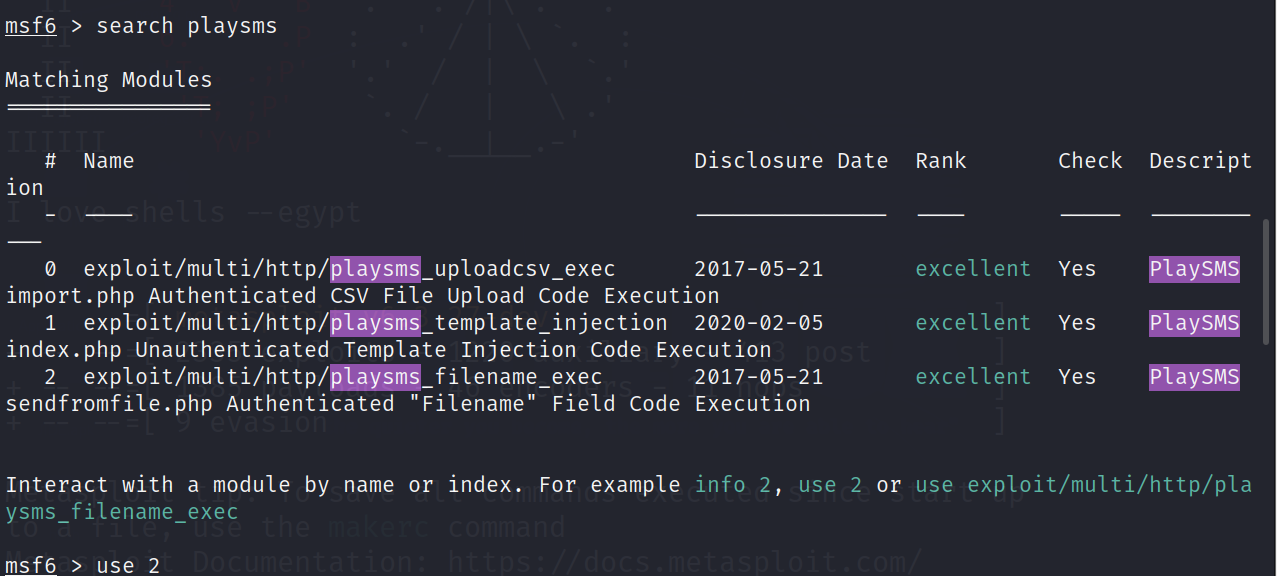Click the 'search playsms' command text
Screen dimensions: 1277x576
pyautogui.click(x=187, y=26)
